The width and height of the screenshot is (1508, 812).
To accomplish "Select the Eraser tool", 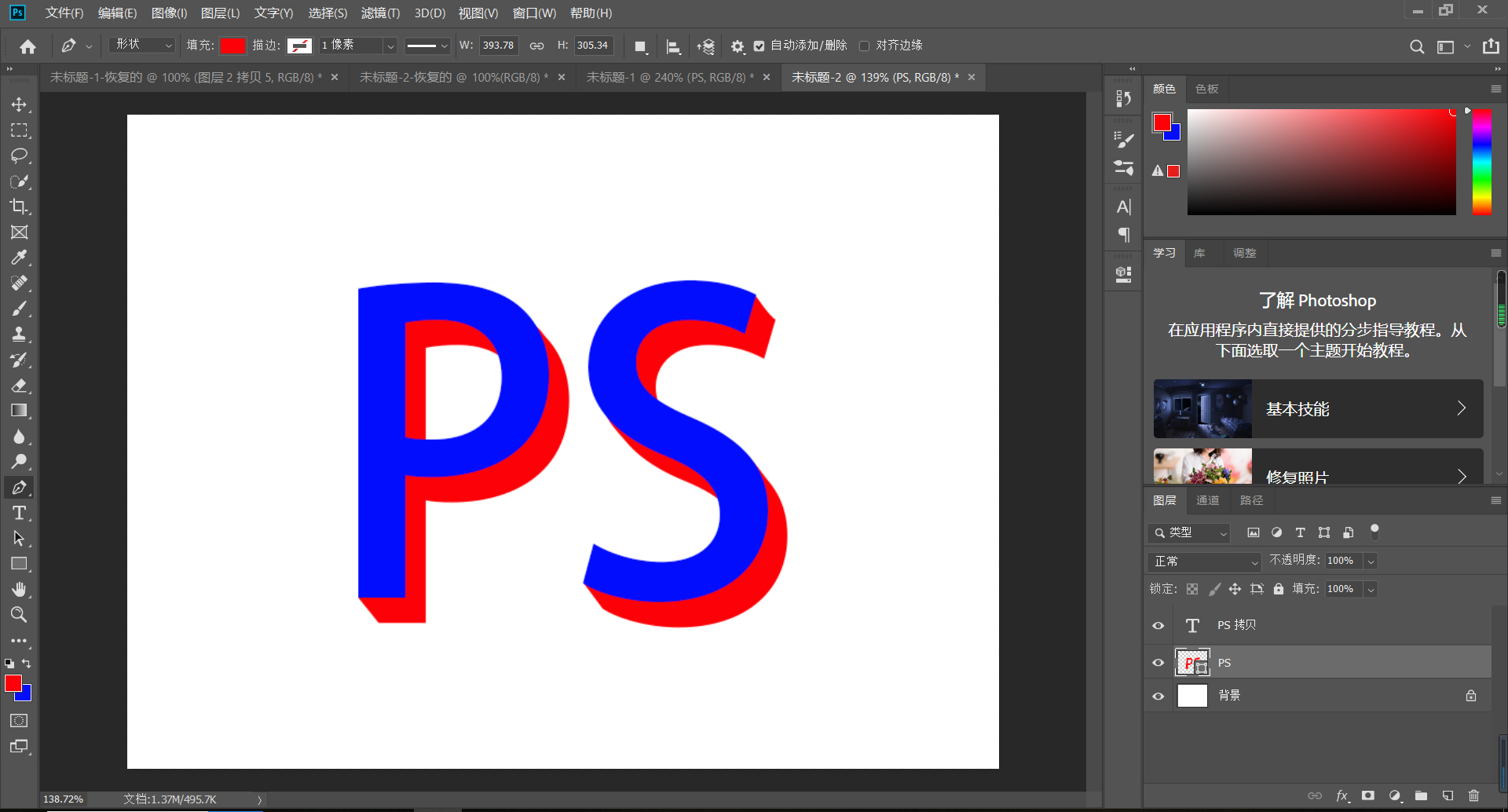I will pos(19,385).
